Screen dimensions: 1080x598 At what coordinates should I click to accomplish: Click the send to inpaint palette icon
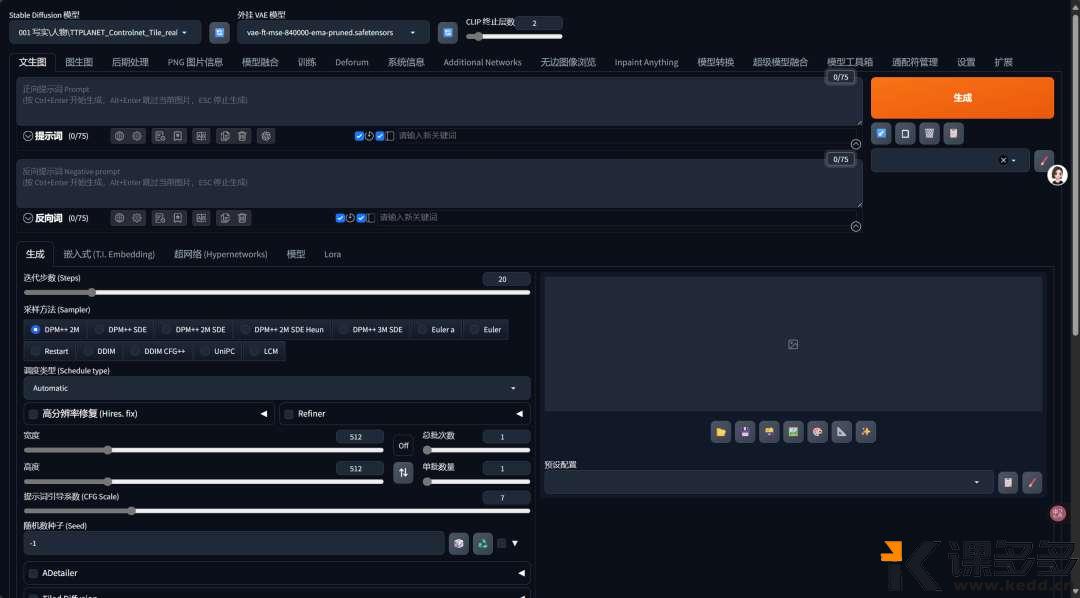click(817, 432)
